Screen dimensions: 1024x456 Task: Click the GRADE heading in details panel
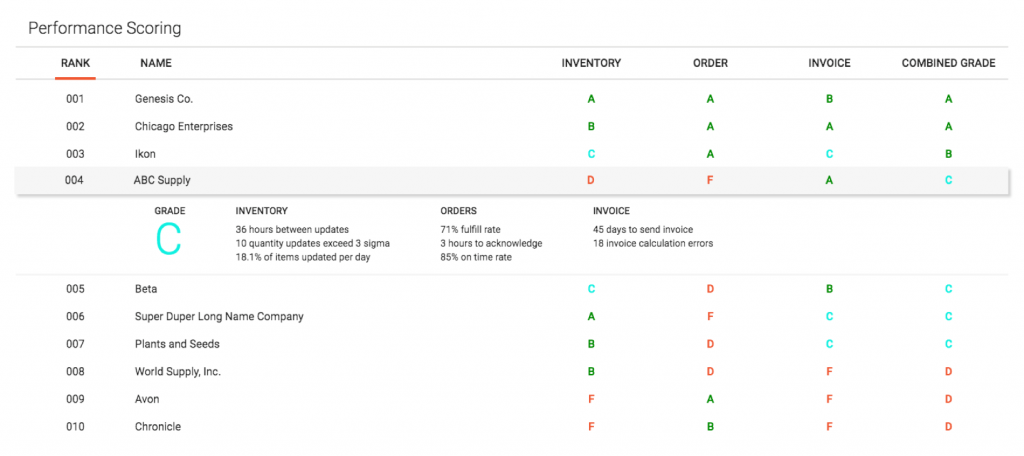(170, 211)
